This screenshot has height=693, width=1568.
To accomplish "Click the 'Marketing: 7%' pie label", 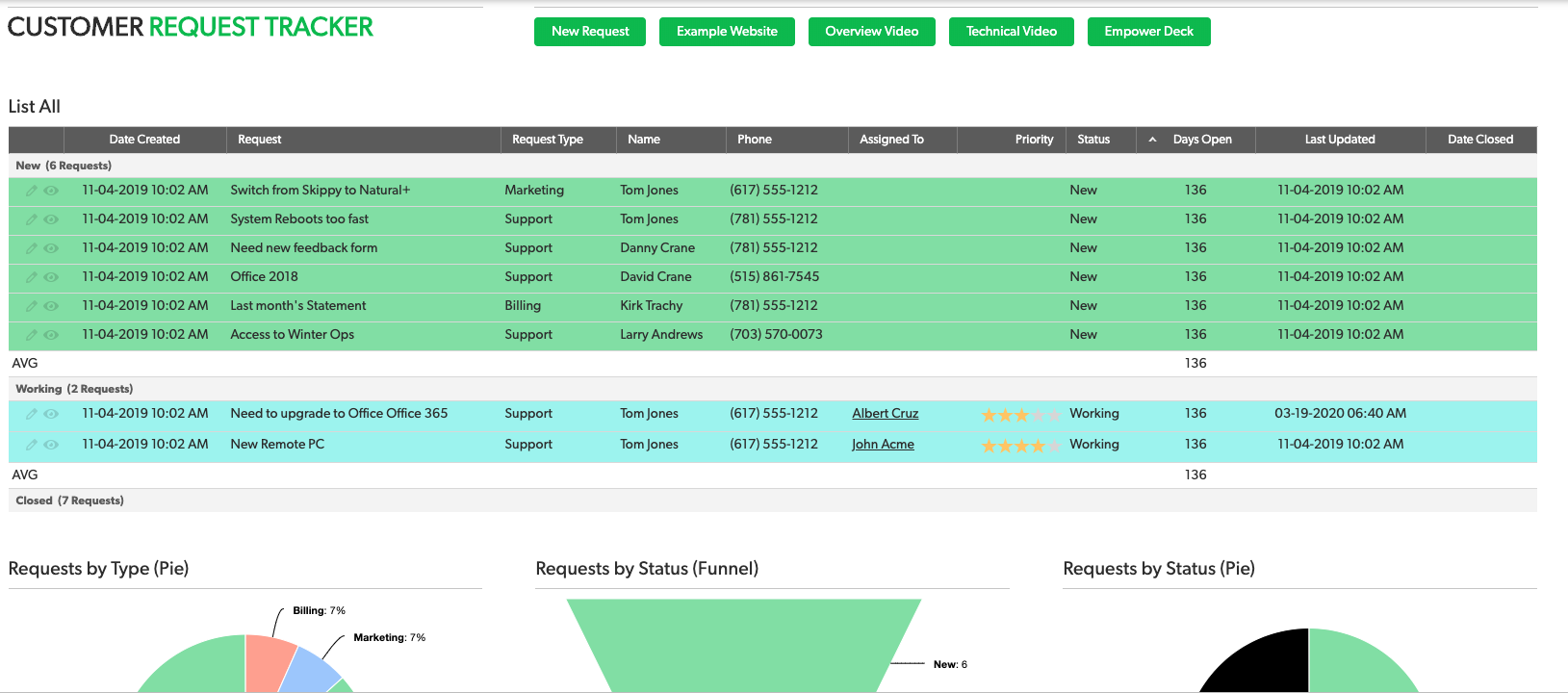I will tap(389, 638).
